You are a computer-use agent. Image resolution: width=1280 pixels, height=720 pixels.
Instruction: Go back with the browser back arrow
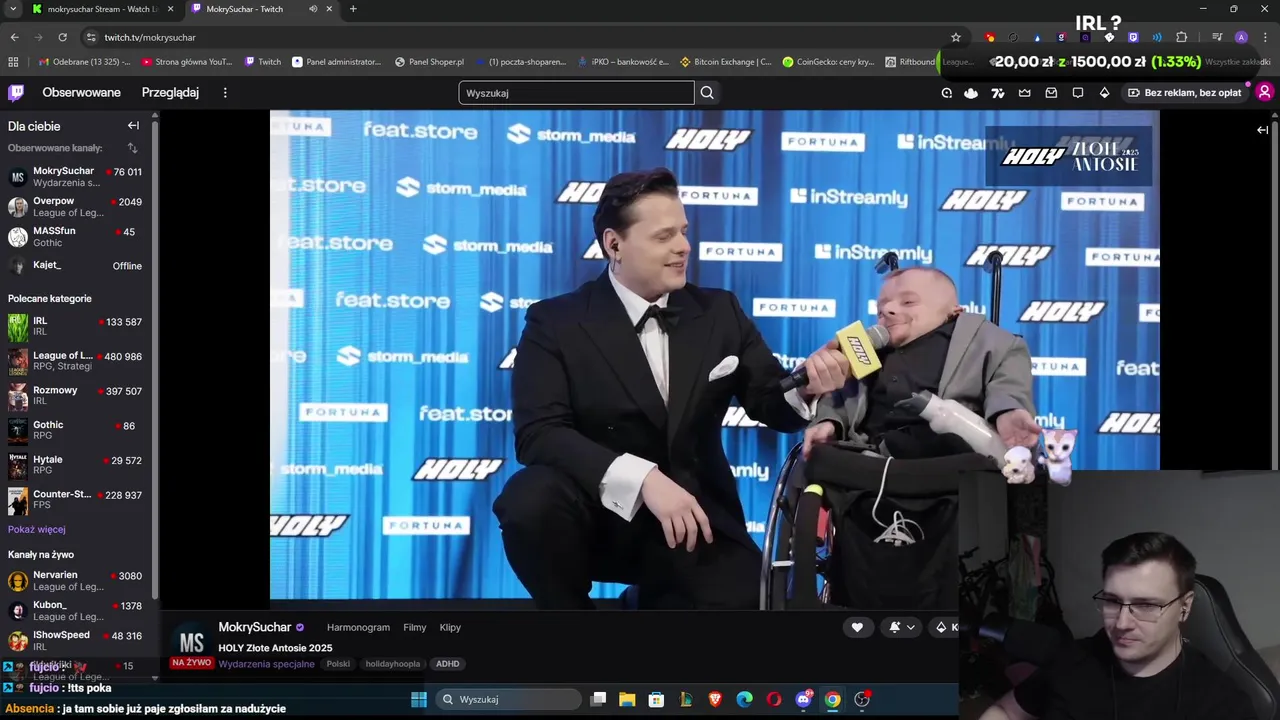pyautogui.click(x=14, y=37)
